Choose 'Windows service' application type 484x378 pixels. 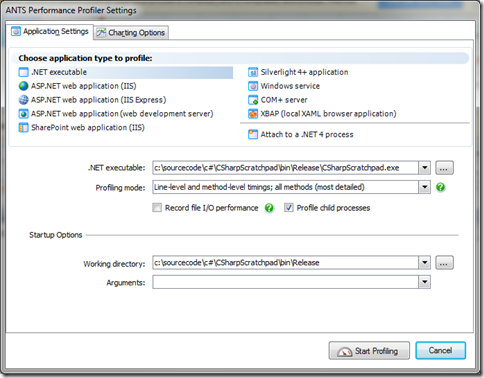284,86
